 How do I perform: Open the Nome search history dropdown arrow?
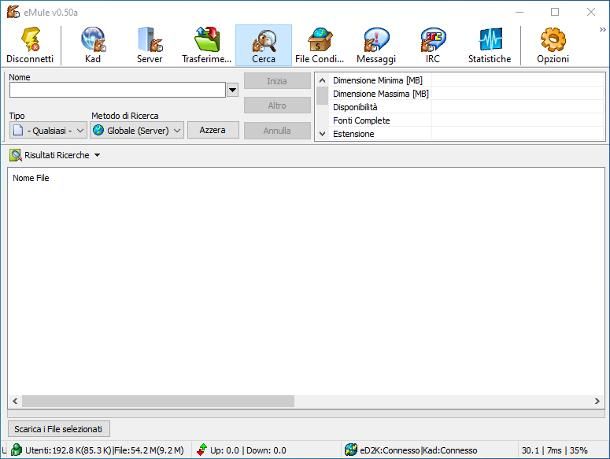click(232, 90)
